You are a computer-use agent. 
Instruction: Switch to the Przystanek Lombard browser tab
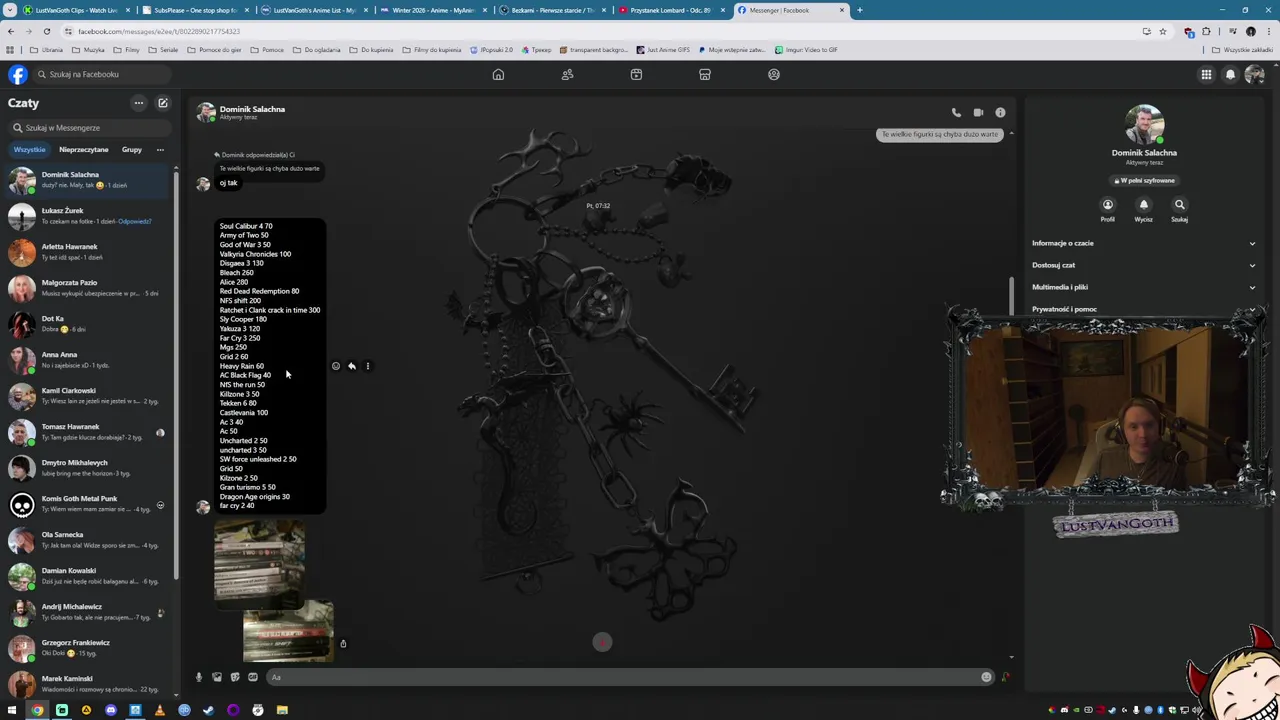[x=671, y=10]
